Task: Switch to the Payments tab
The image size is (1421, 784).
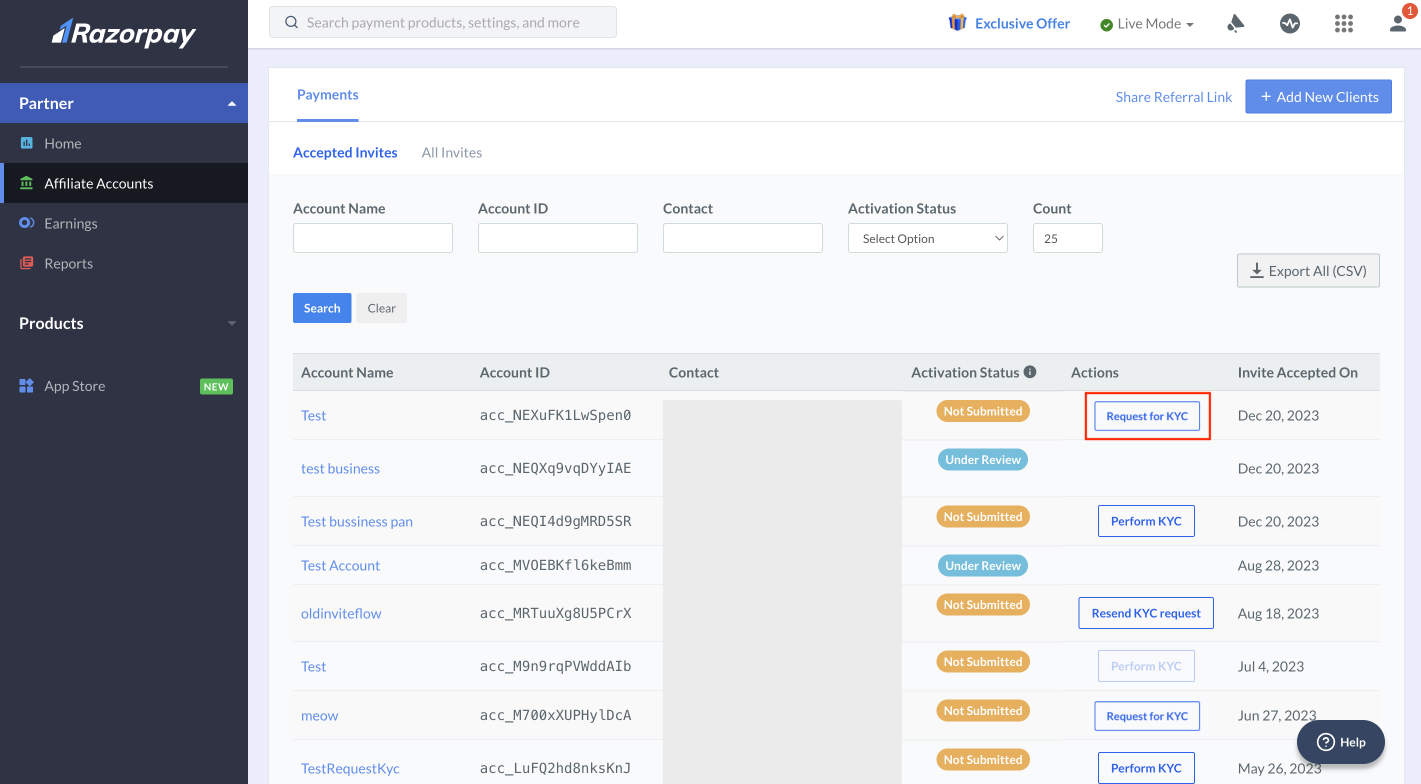Action: tap(328, 95)
